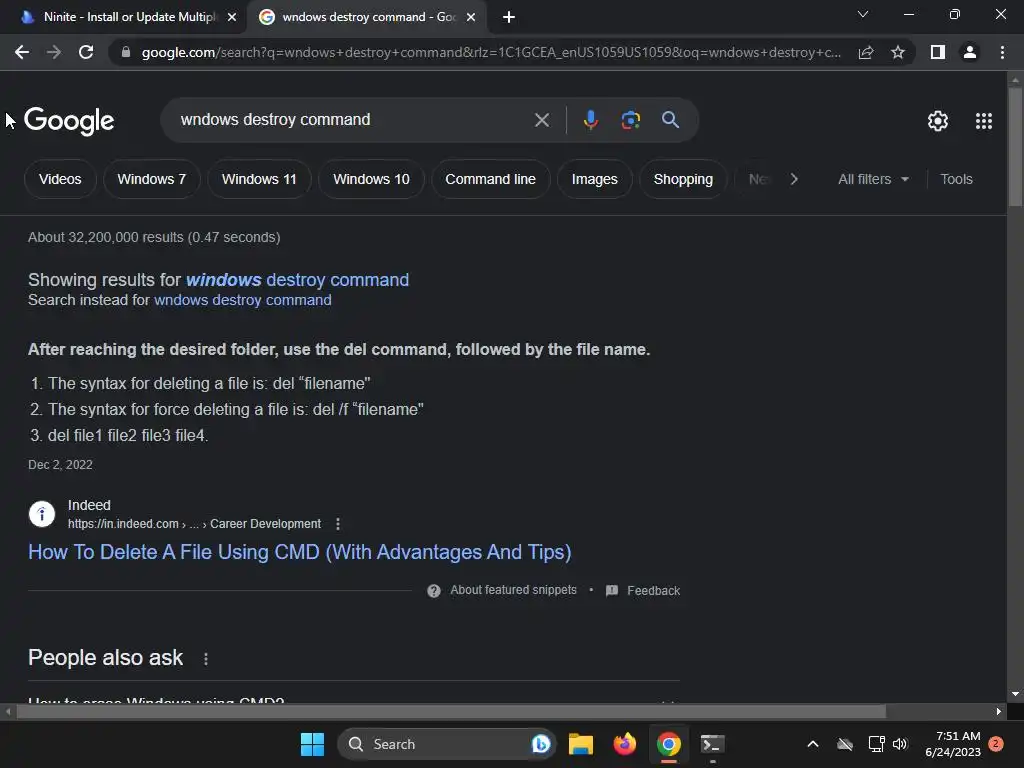Filter results by Command line
The height and width of the screenshot is (768, 1024).
coord(490,179)
